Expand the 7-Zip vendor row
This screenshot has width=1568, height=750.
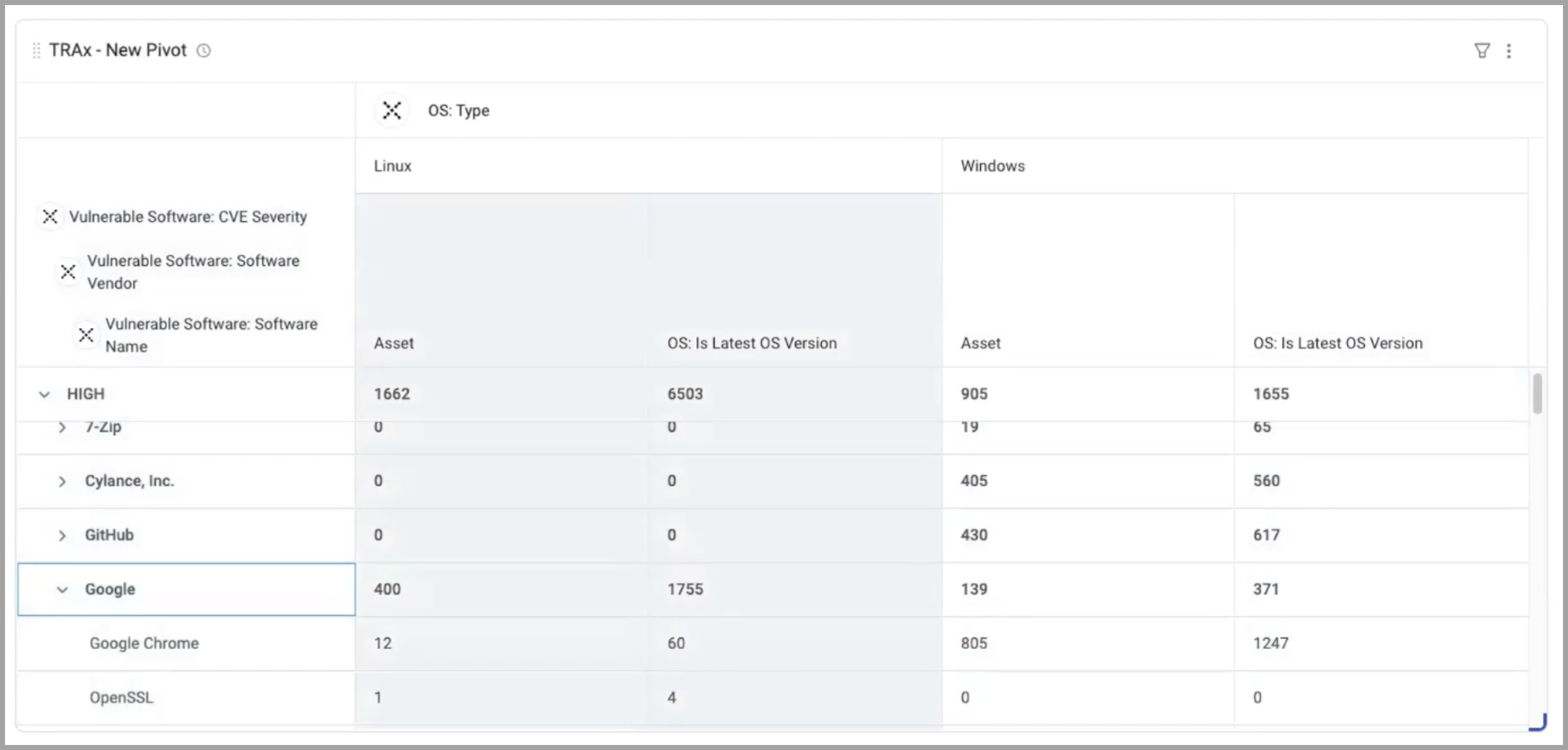(62, 428)
